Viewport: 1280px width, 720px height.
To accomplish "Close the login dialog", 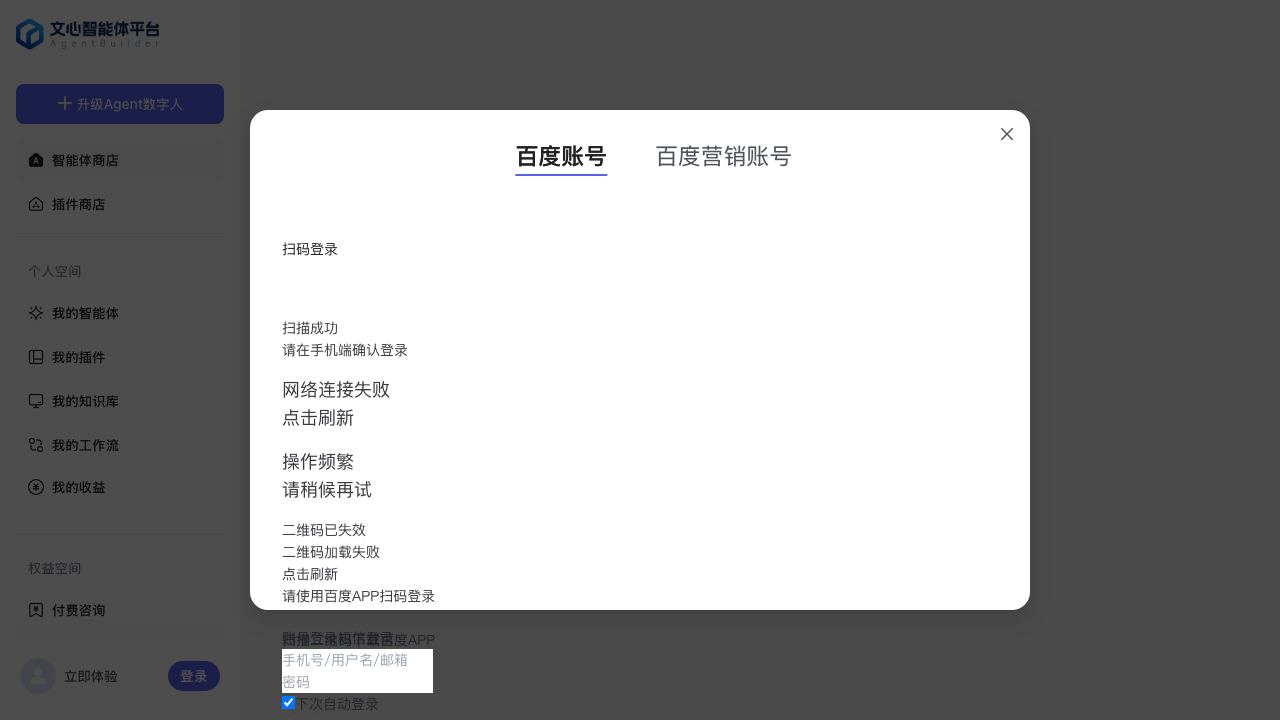I will [1007, 134].
